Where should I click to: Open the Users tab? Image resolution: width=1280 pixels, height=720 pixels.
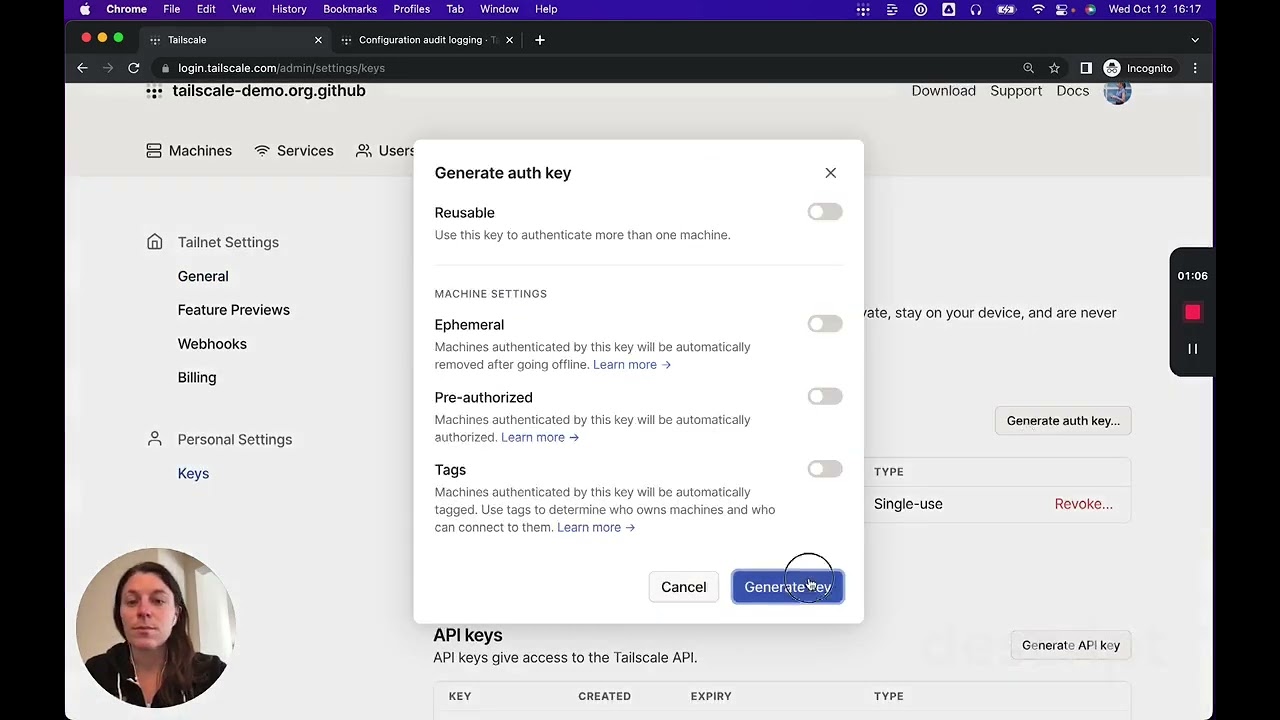(x=386, y=151)
